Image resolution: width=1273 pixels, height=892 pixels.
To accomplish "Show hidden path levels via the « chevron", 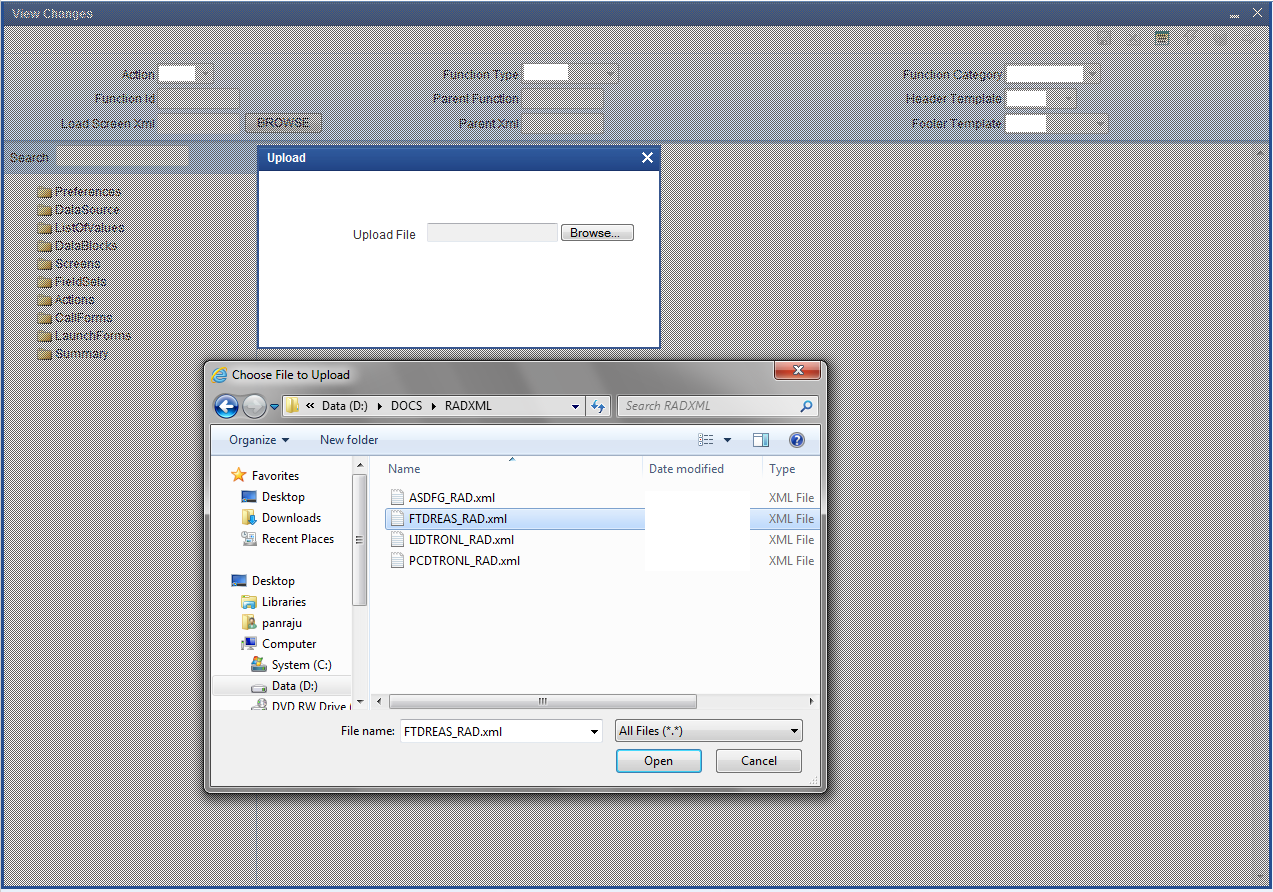I will coord(311,406).
